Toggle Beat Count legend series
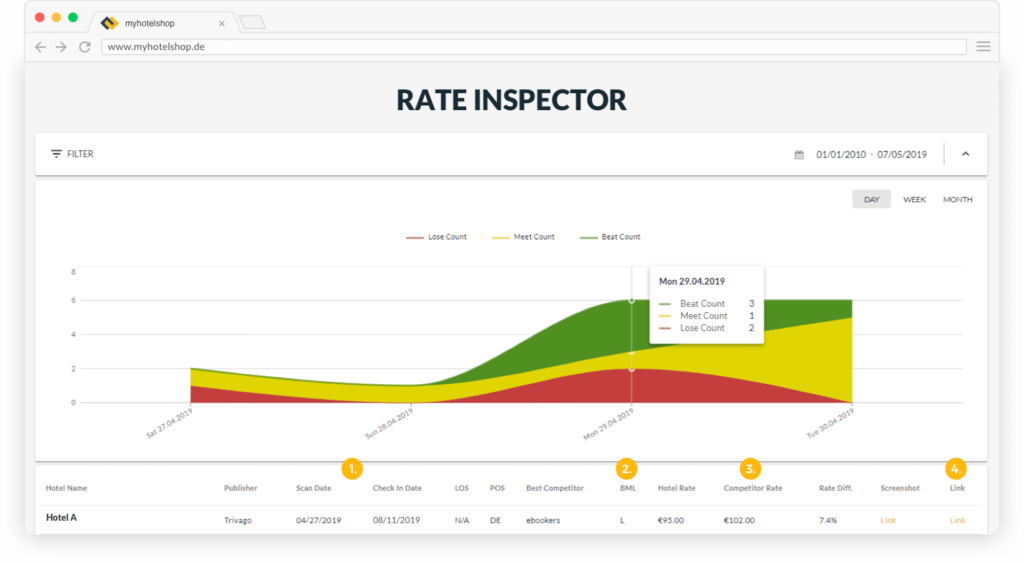This screenshot has height=562, width=1024. pyautogui.click(x=610, y=237)
